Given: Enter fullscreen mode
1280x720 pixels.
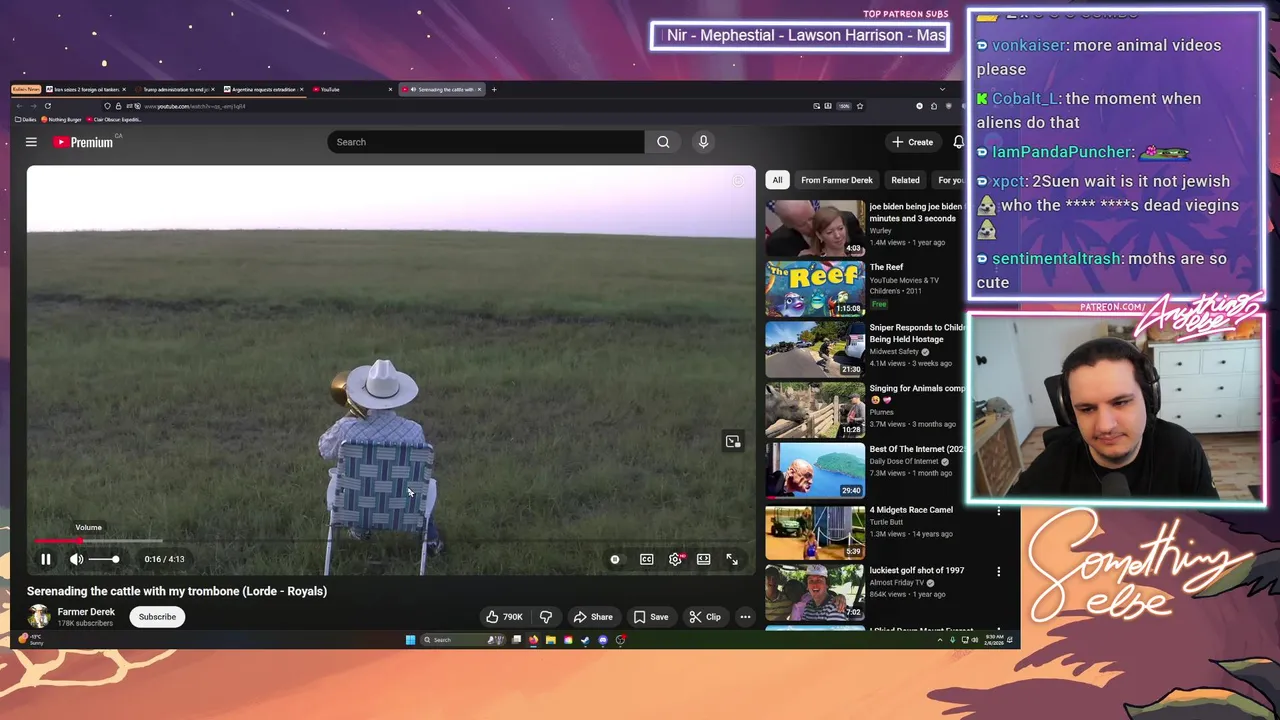Looking at the screenshot, I should point(732,559).
